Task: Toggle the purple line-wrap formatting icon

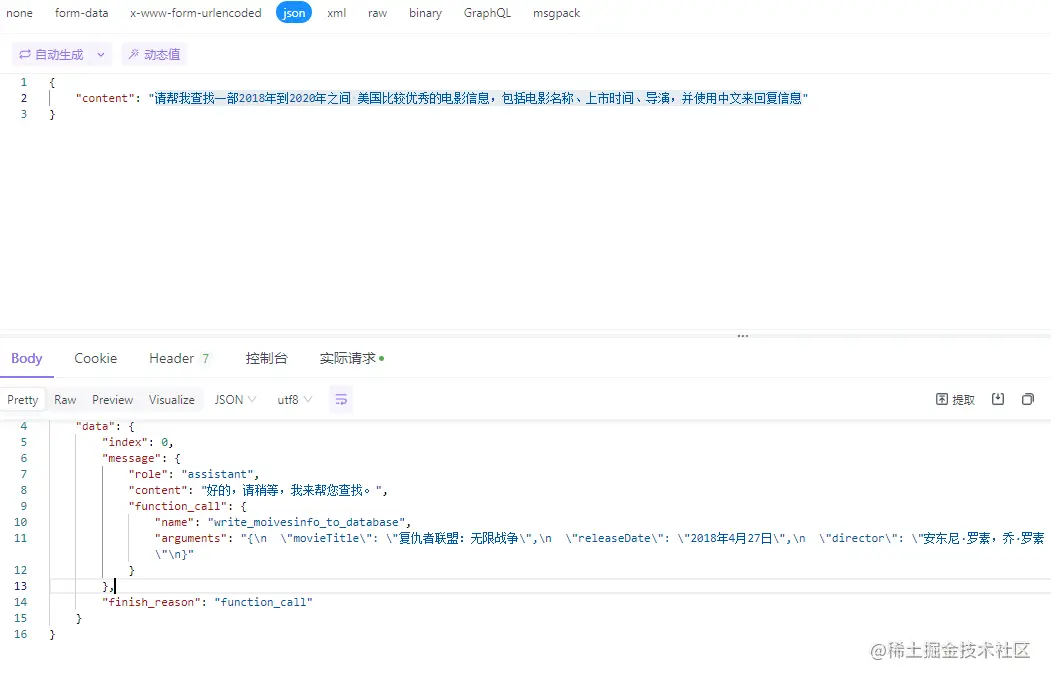Action: tap(340, 399)
